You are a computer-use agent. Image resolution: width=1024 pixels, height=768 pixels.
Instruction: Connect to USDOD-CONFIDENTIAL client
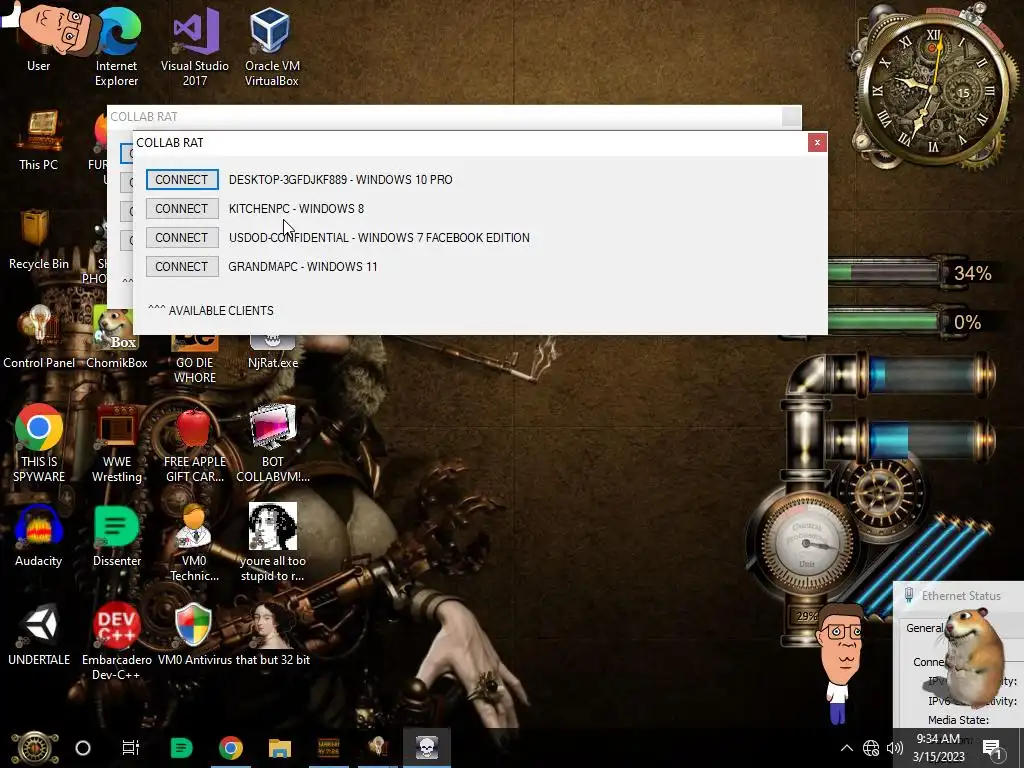[182, 238]
